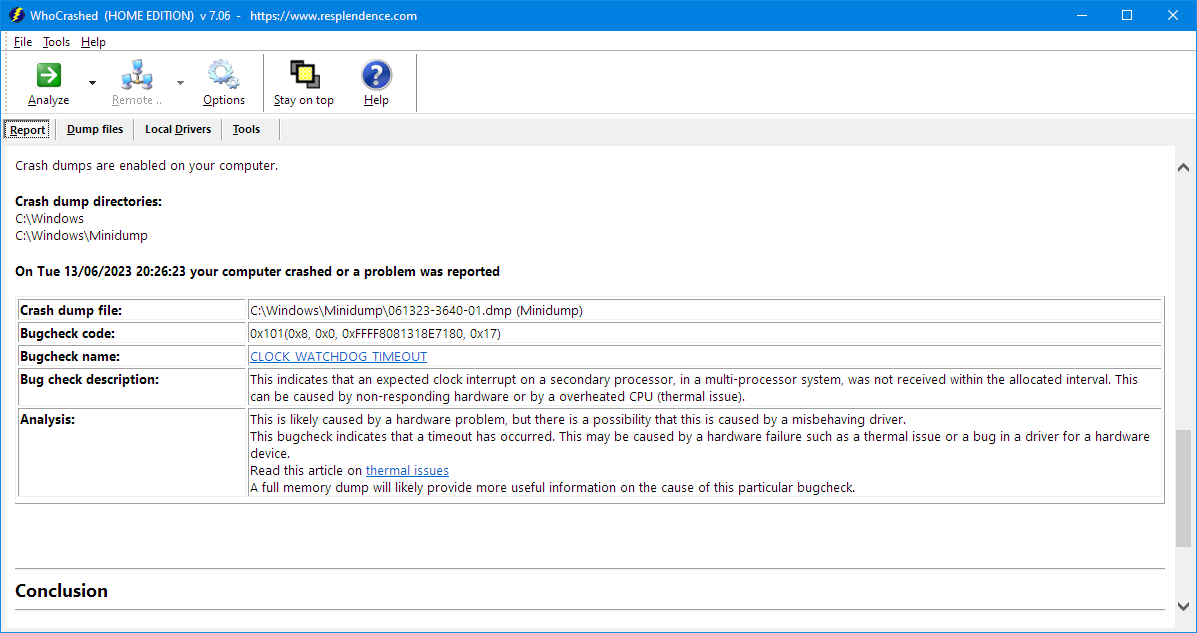Open Options gear icon
Screen dimensions: 1197x633
[x=224, y=76]
